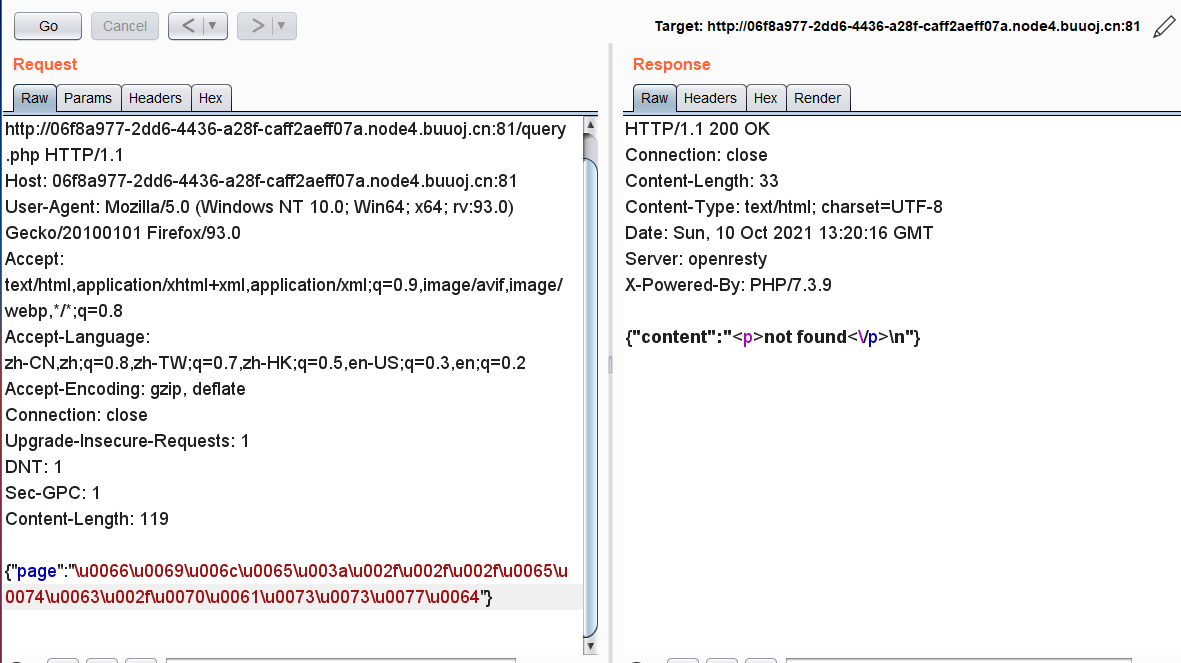Screen dimensions: 1181x663
Task: Show the Request Hex tab
Action: point(211,98)
